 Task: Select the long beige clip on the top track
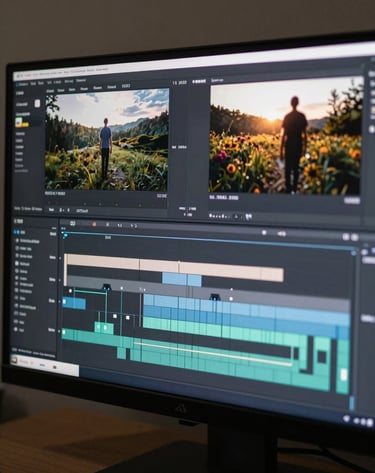pos(175,268)
